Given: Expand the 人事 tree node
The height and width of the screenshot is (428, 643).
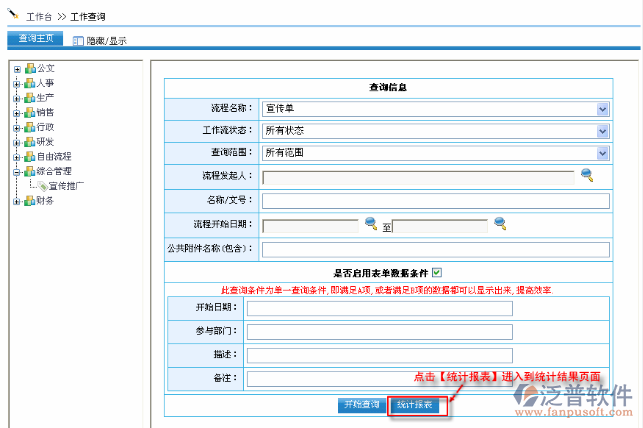Looking at the screenshot, I should pyautogui.click(x=17, y=83).
